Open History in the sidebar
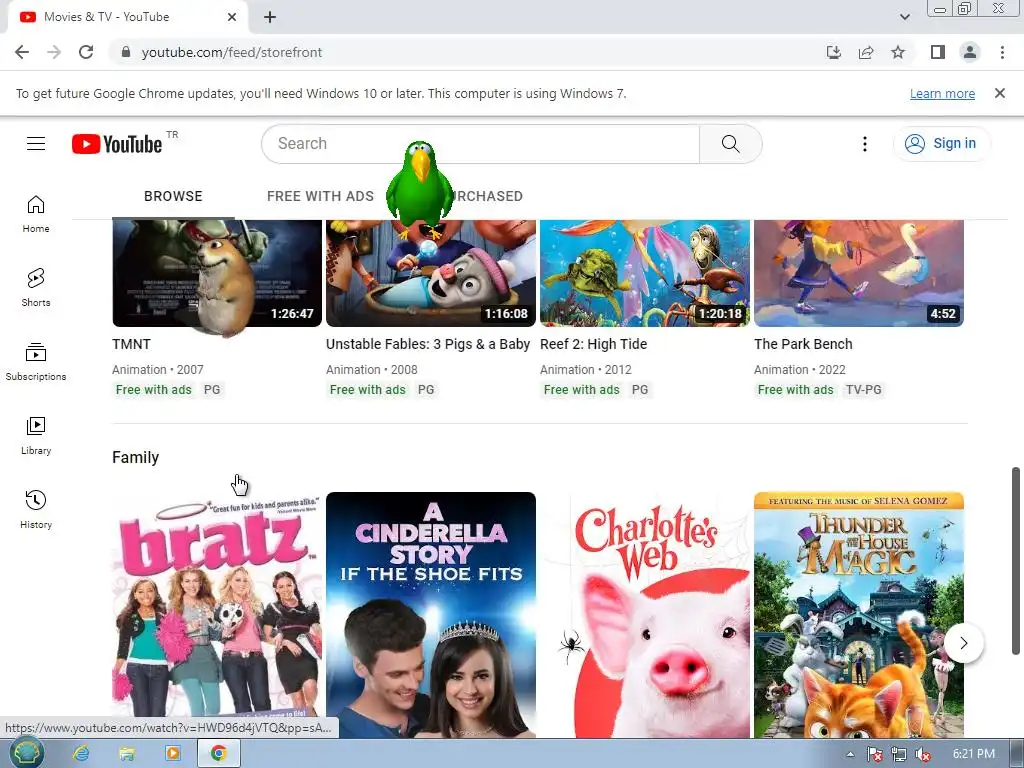Screen dimensions: 1024x768 tap(36, 509)
